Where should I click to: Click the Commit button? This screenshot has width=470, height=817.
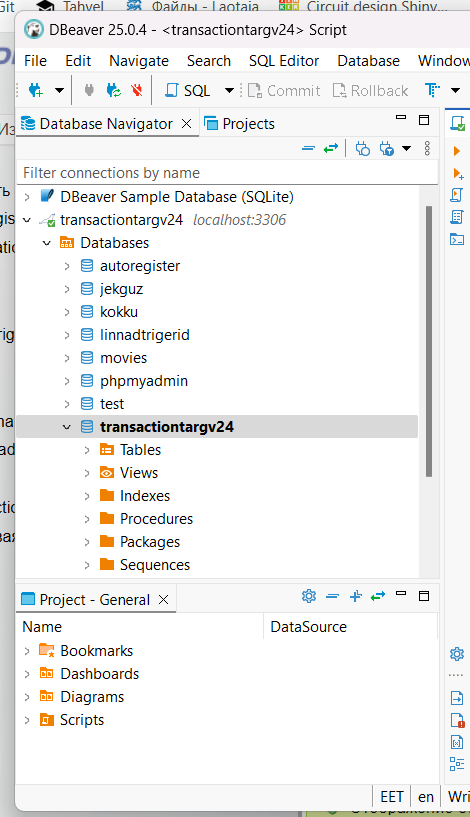(284, 91)
